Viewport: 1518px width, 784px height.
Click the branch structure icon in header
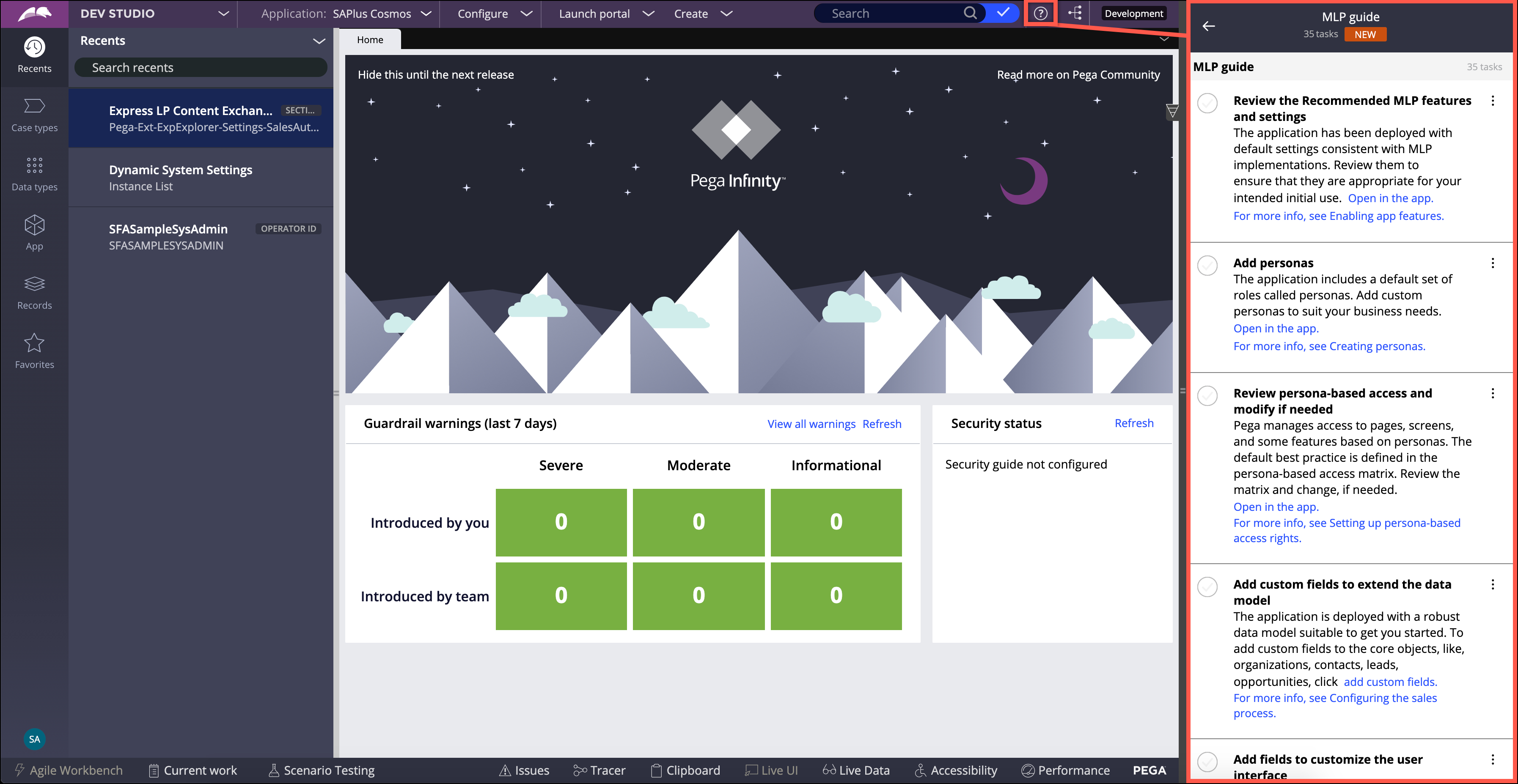(x=1075, y=13)
